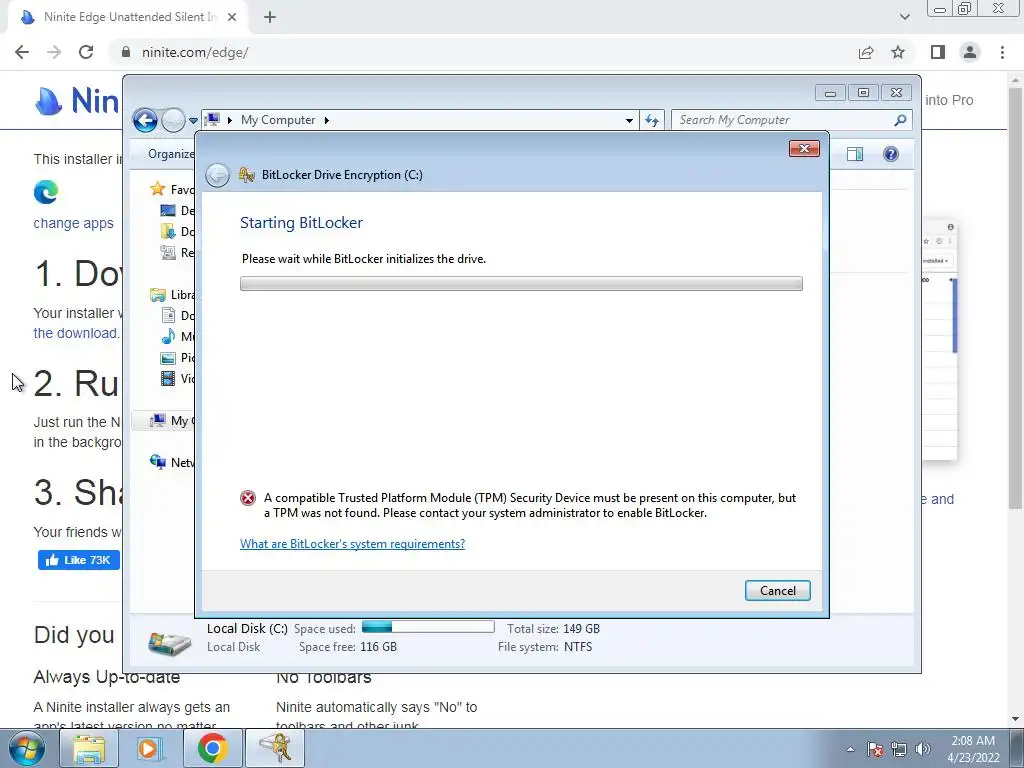Click the BitLocker key icon in dialog title
This screenshot has width=1024, height=768.
[x=246, y=174]
